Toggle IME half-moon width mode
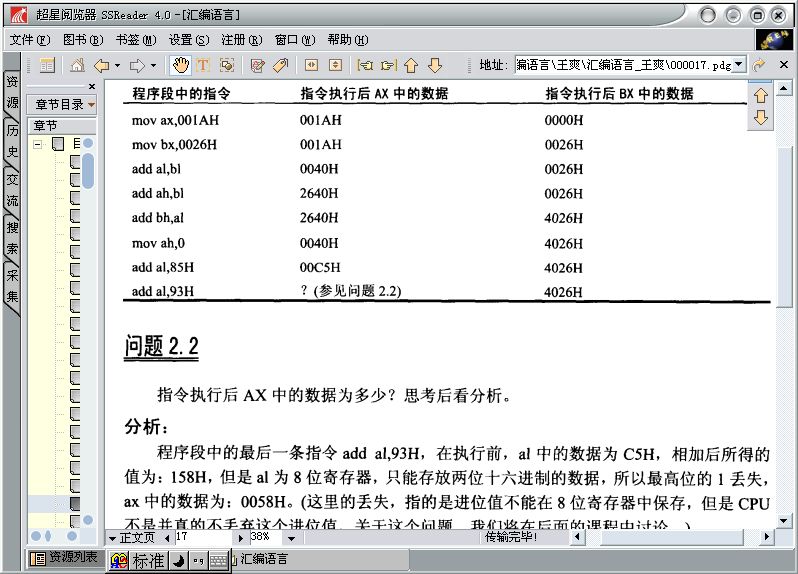Viewport: 798px width, 574px height. pos(179,561)
